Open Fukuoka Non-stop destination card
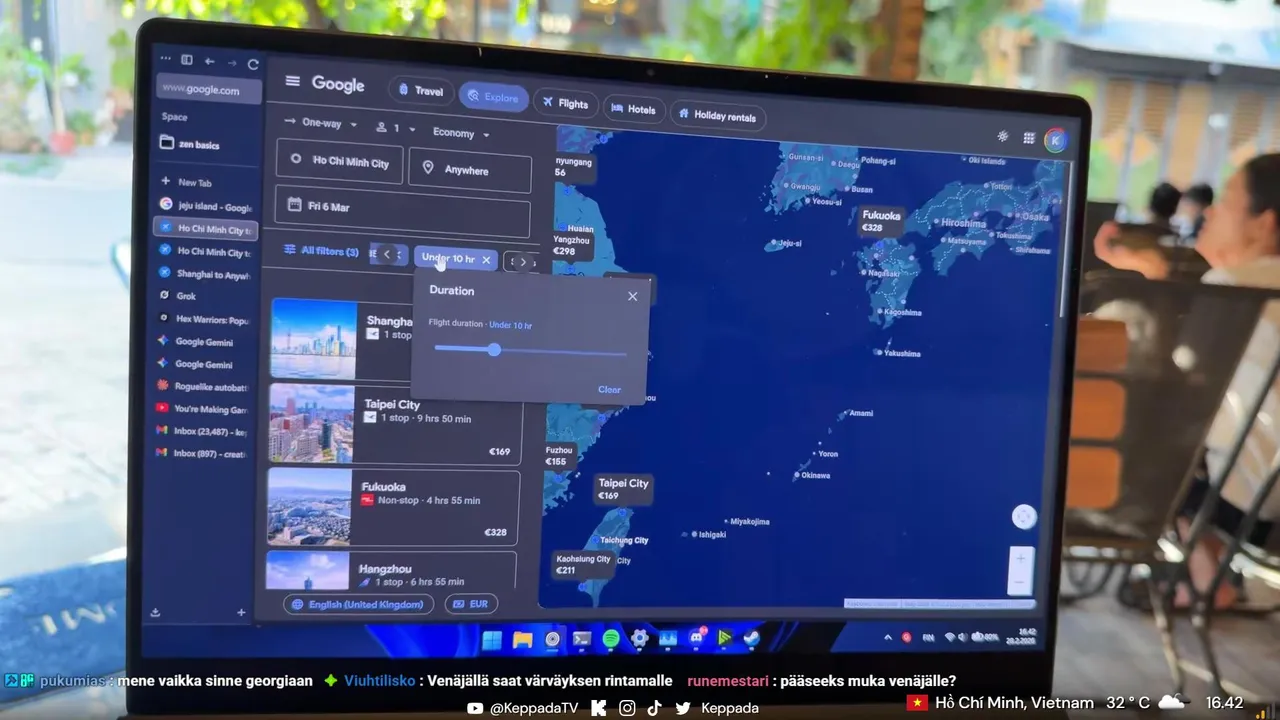 click(394, 507)
